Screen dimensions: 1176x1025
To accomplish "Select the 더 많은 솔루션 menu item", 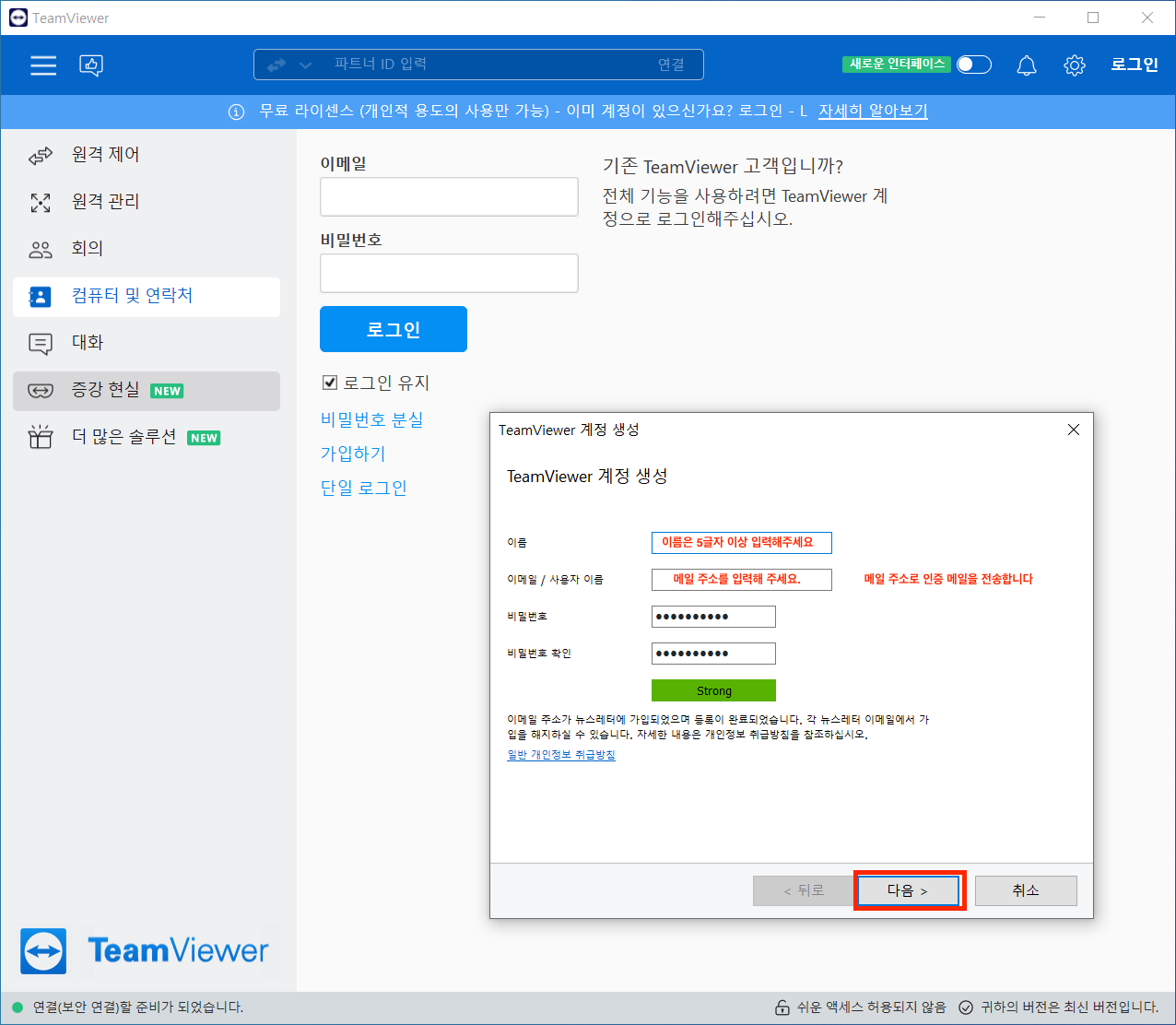I will pyautogui.click(x=41, y=436).
